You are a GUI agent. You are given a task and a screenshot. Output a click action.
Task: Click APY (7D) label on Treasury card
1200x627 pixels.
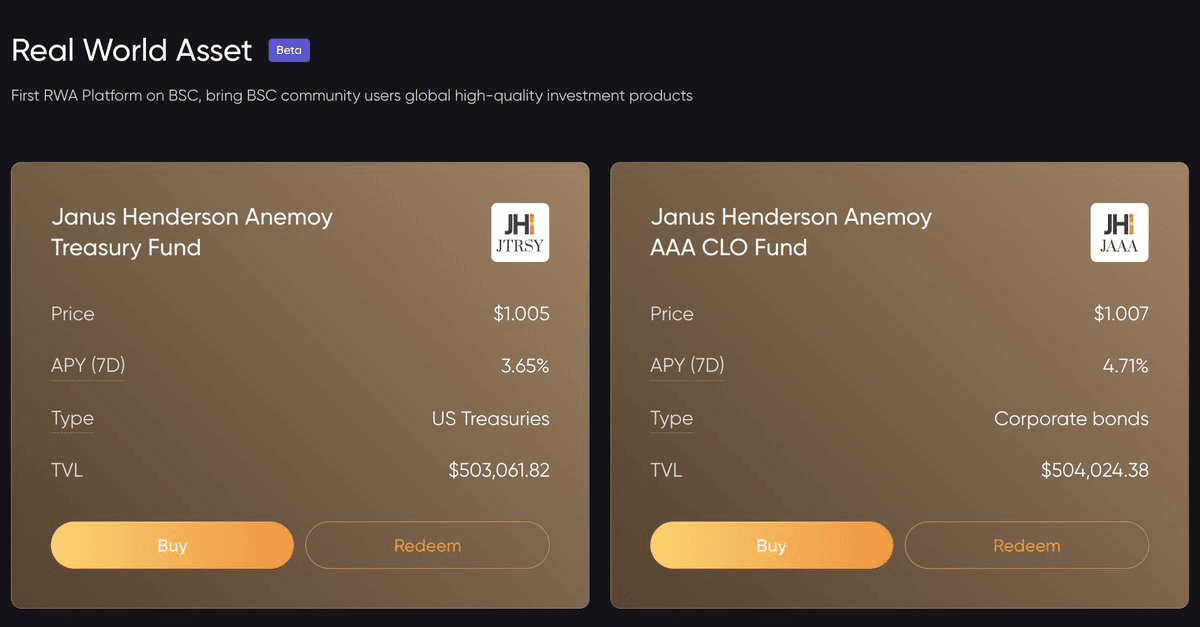88,366
